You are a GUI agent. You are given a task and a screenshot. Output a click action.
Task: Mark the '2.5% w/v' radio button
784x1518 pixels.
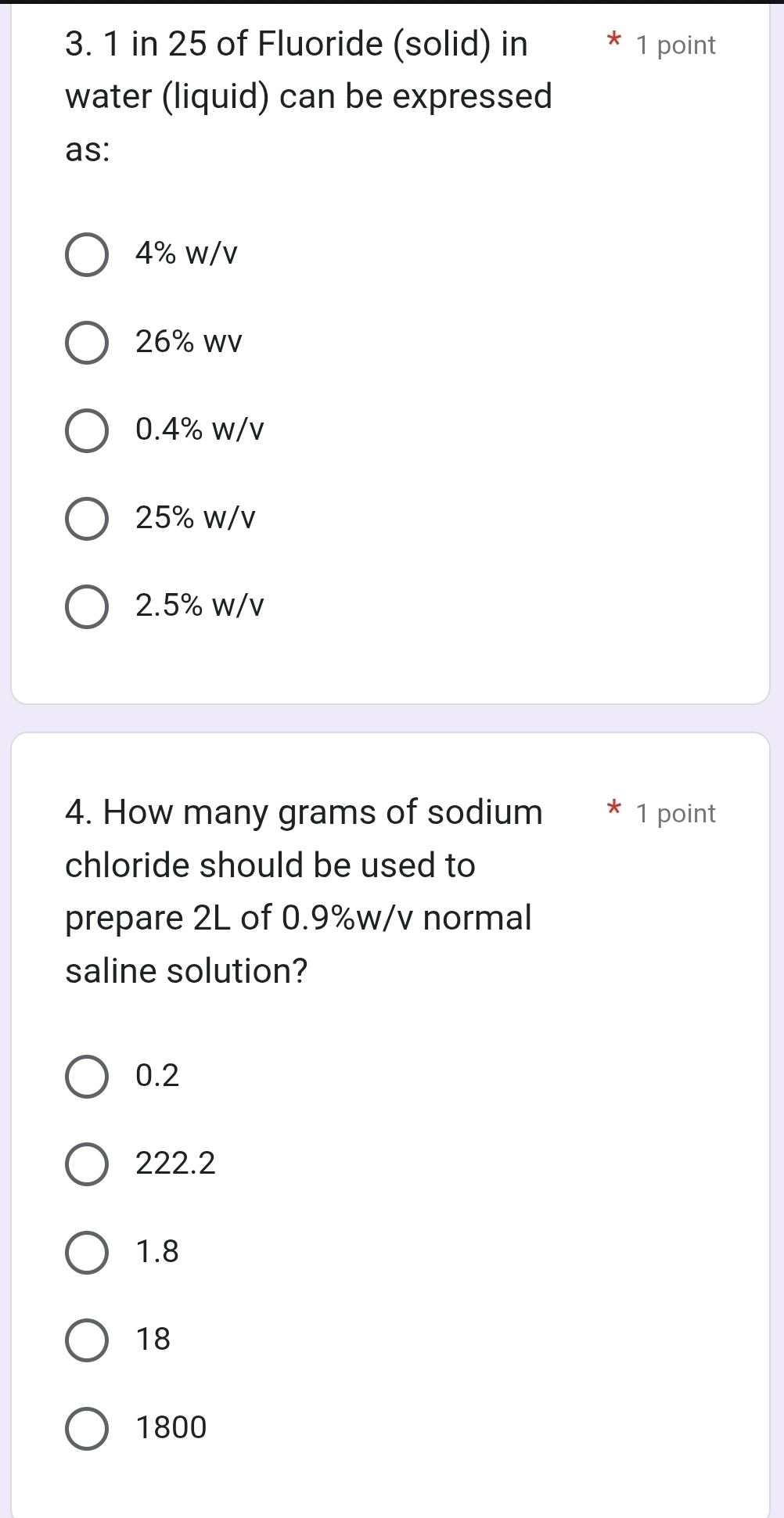pos(86,606)
